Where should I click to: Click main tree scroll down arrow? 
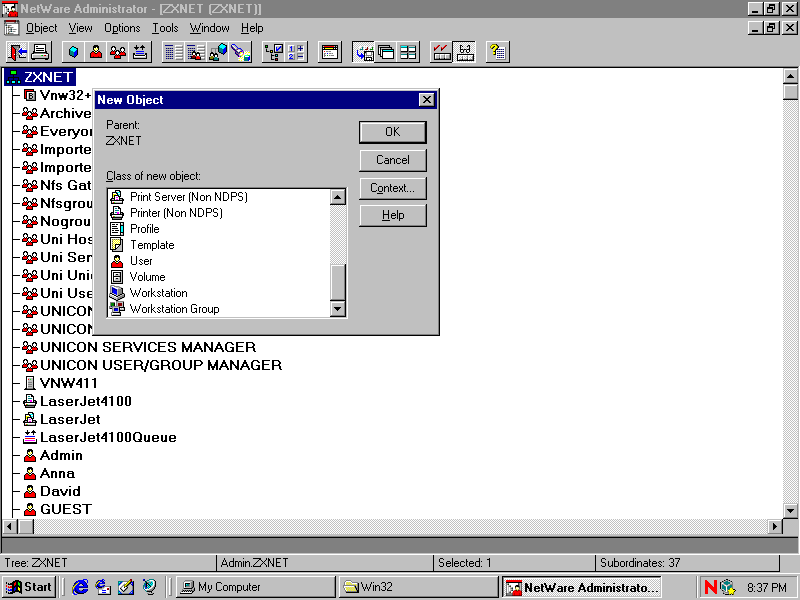[790, 510]
